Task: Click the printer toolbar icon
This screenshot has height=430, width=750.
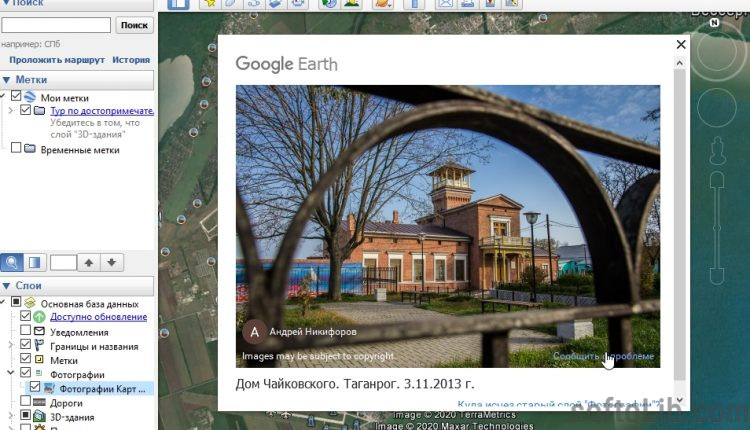Action: [467, 4]
